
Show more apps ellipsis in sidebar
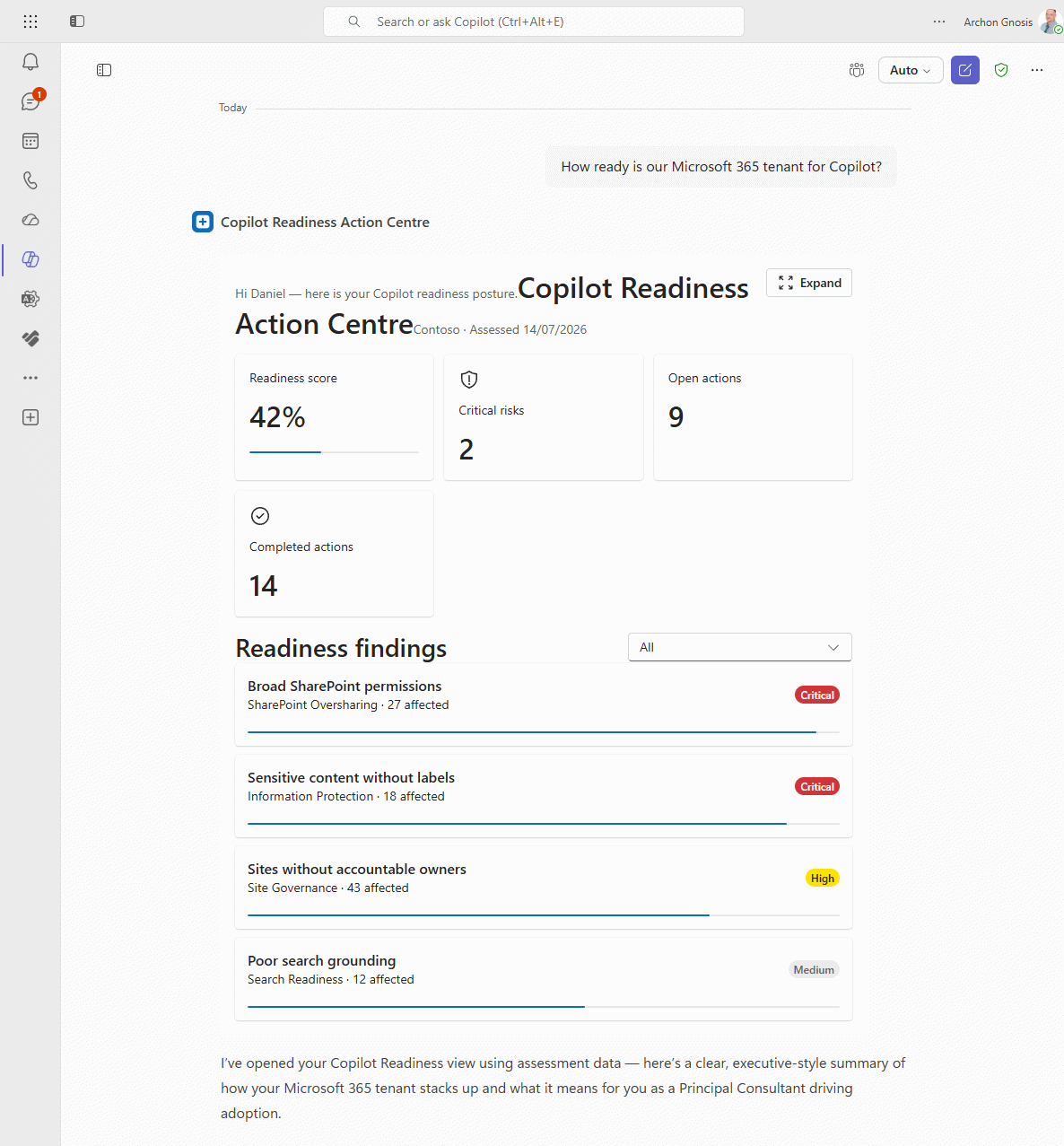tap(31, 378)
